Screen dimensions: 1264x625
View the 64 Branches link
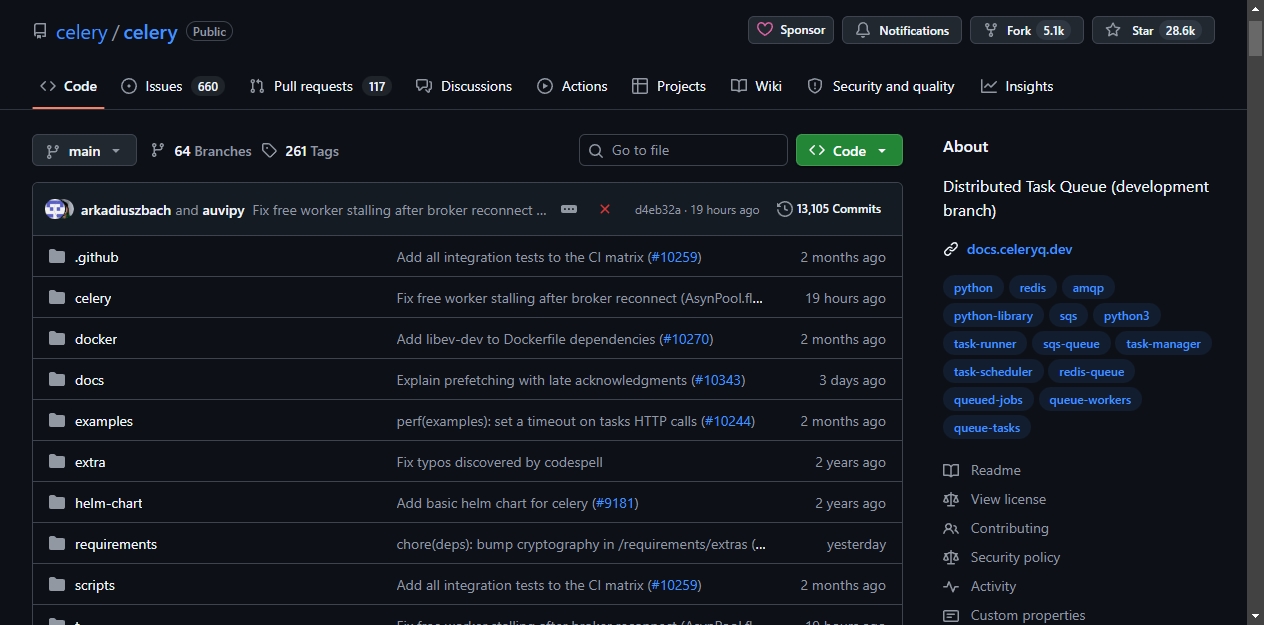(x=201, y=151)
